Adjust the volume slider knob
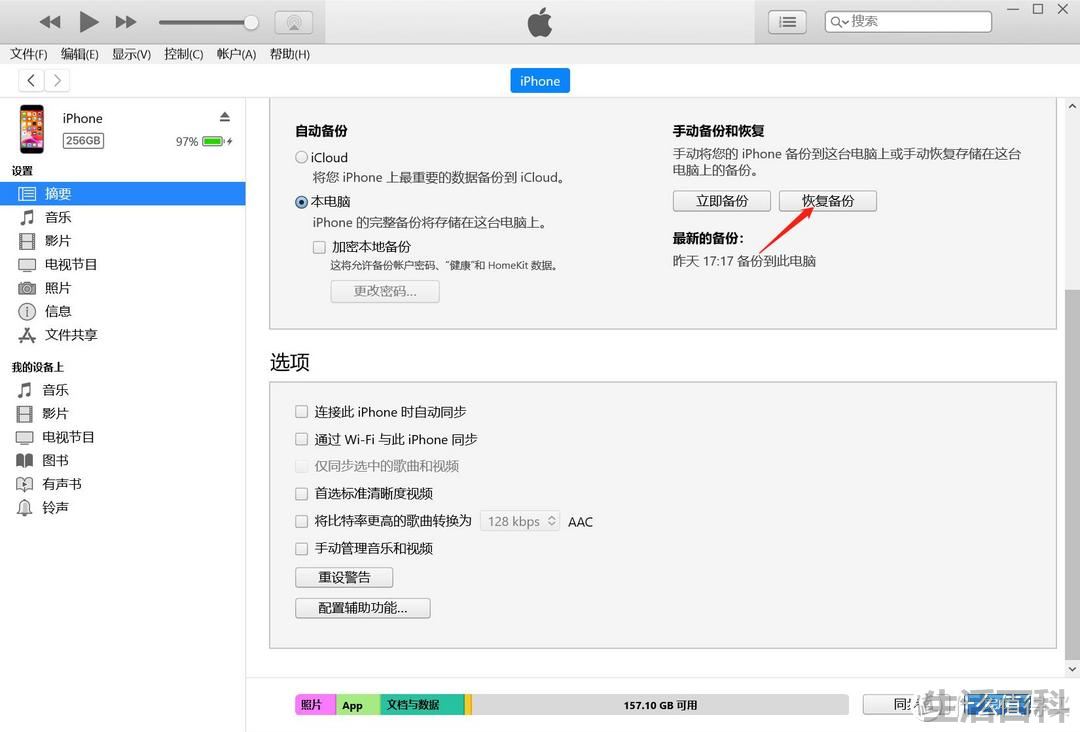 pyautogui.click(x=251, y=23)
